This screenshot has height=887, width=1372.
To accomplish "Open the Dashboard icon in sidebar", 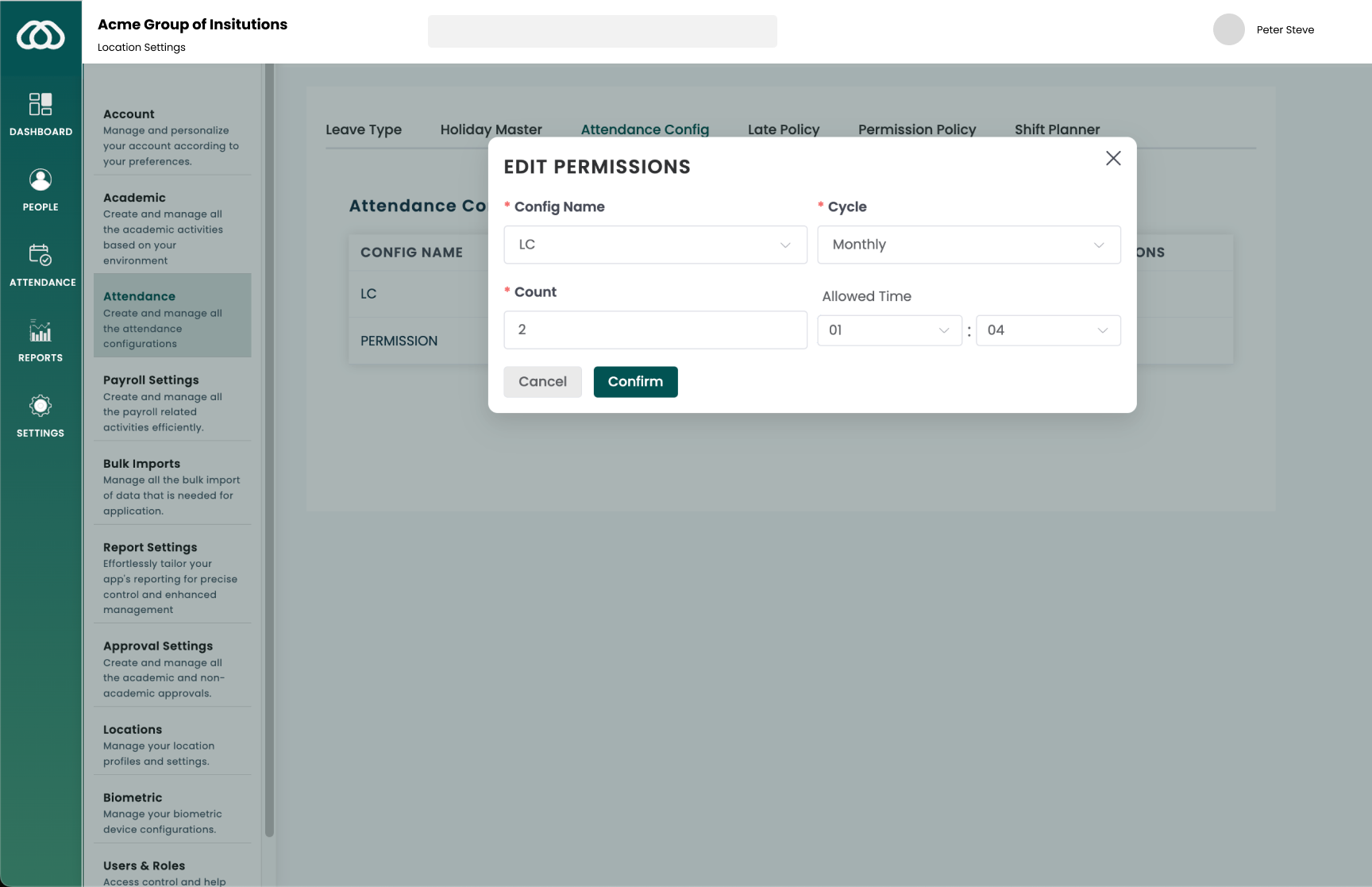I will (x=40, y=104).
